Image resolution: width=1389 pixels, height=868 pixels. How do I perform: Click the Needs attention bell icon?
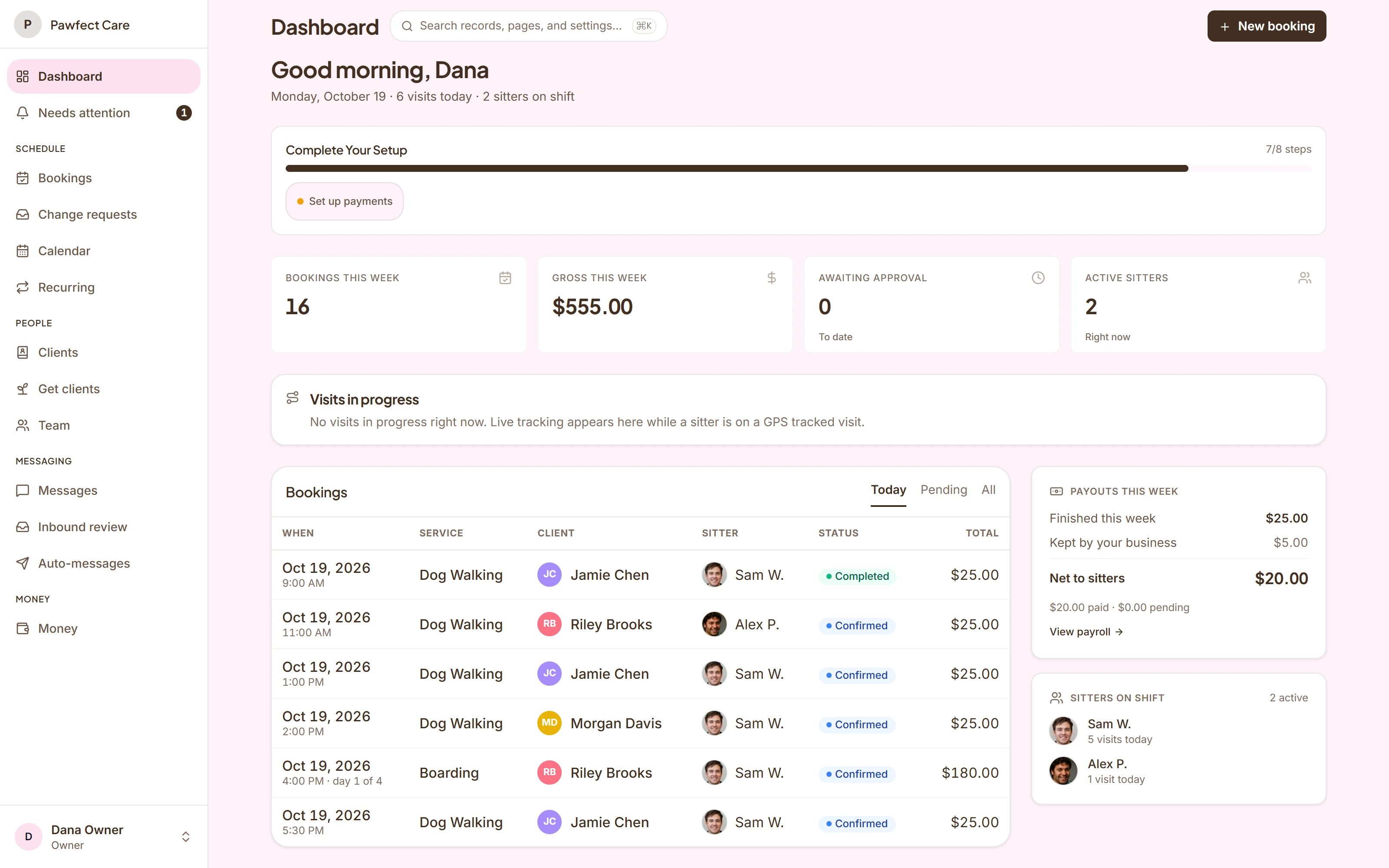pyautogui.click(x=23, y=113)
